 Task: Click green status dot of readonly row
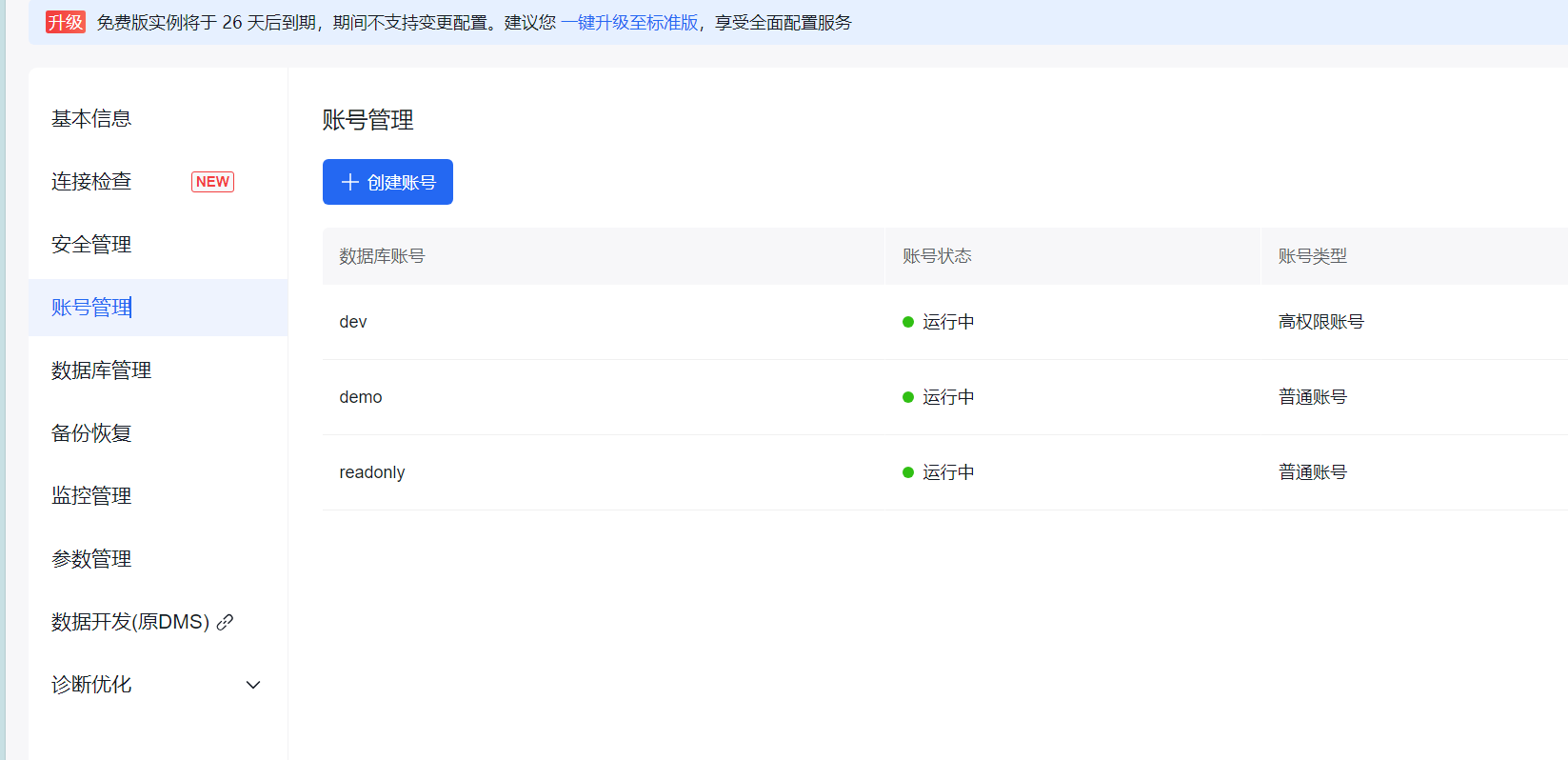pos(908,472)
